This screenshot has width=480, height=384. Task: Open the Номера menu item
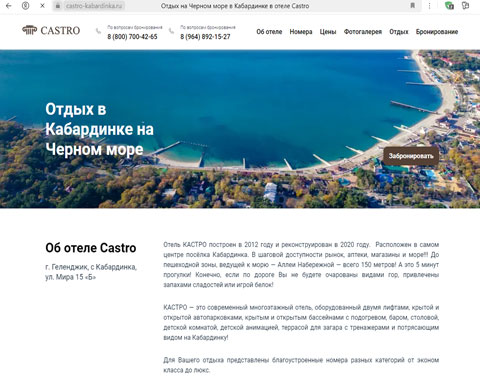coord(301,32)
